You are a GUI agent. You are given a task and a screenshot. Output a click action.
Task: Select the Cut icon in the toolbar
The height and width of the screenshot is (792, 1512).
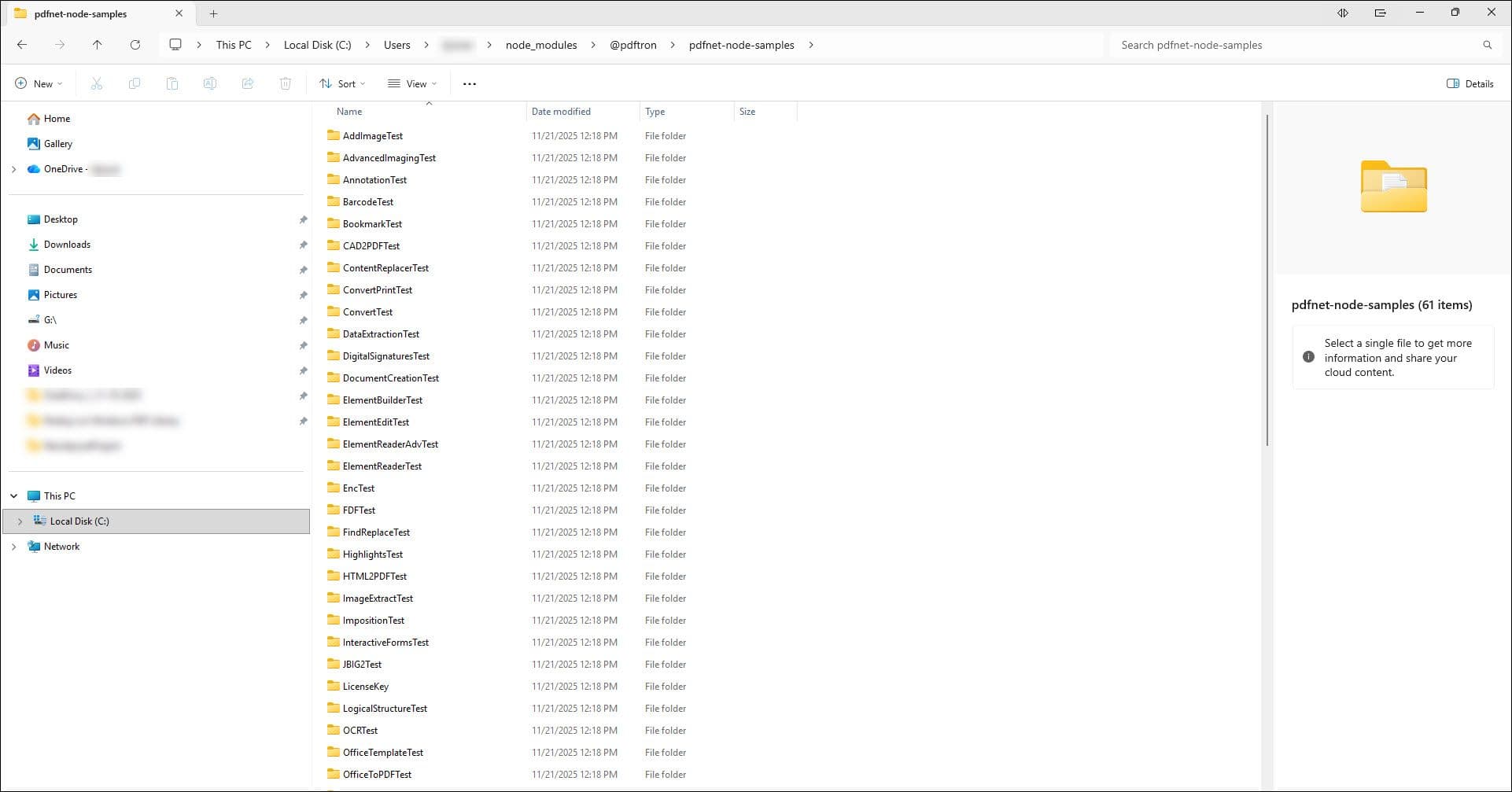point(97,83)
